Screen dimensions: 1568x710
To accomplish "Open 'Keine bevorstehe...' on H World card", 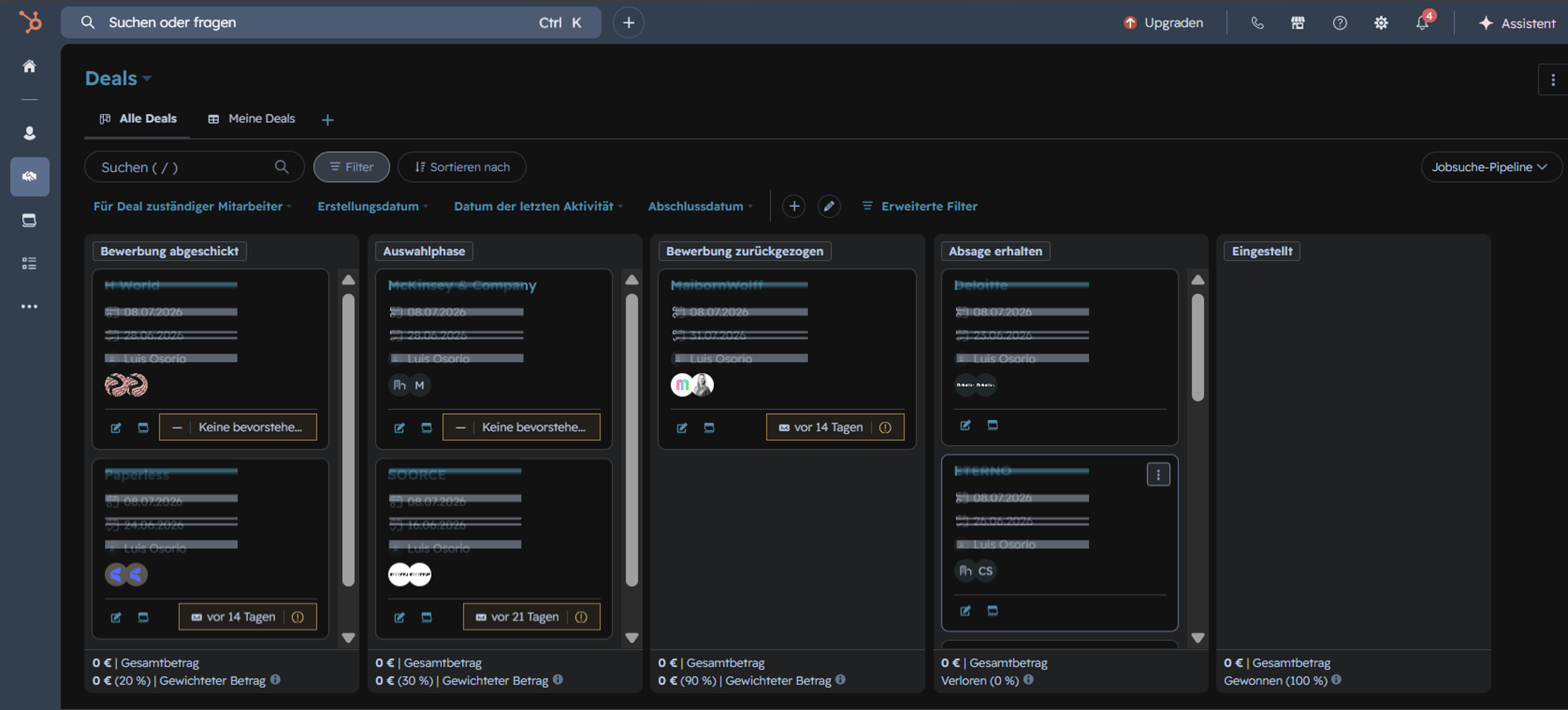I will click(x=238, y=427).
